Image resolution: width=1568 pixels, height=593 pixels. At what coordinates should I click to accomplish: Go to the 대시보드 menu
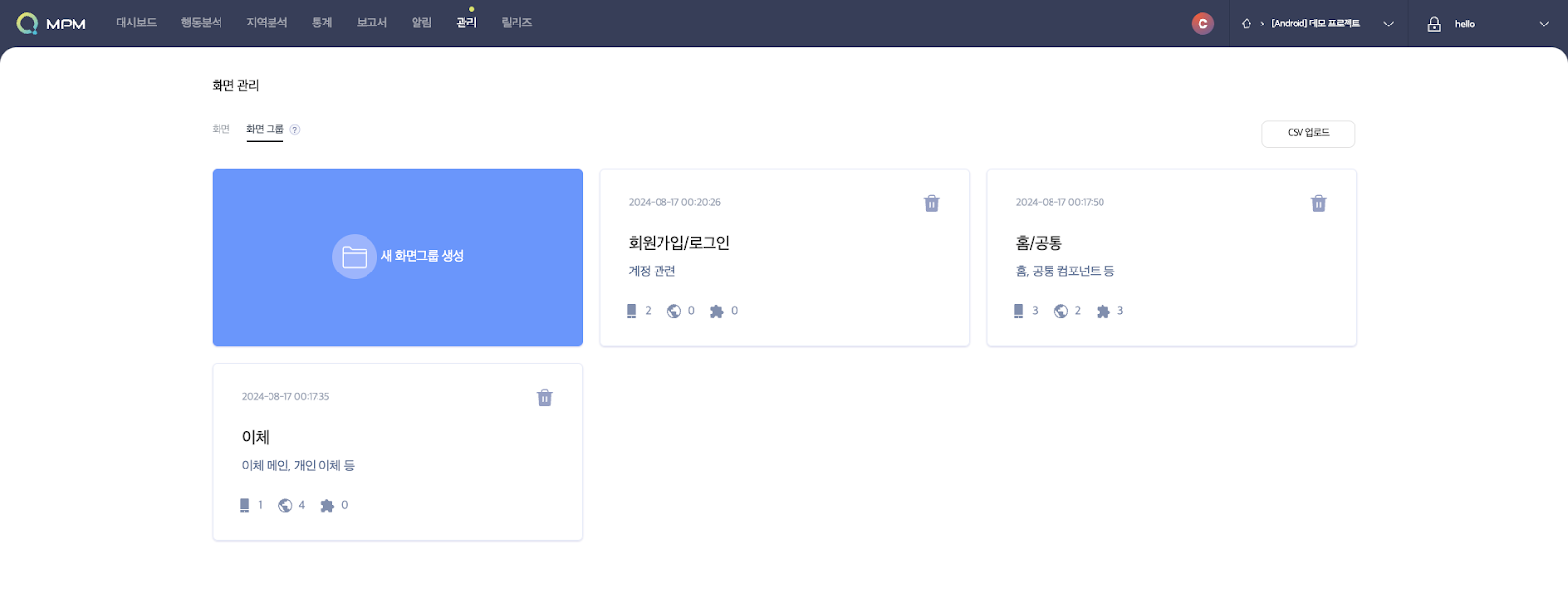(x=136, y=23)
